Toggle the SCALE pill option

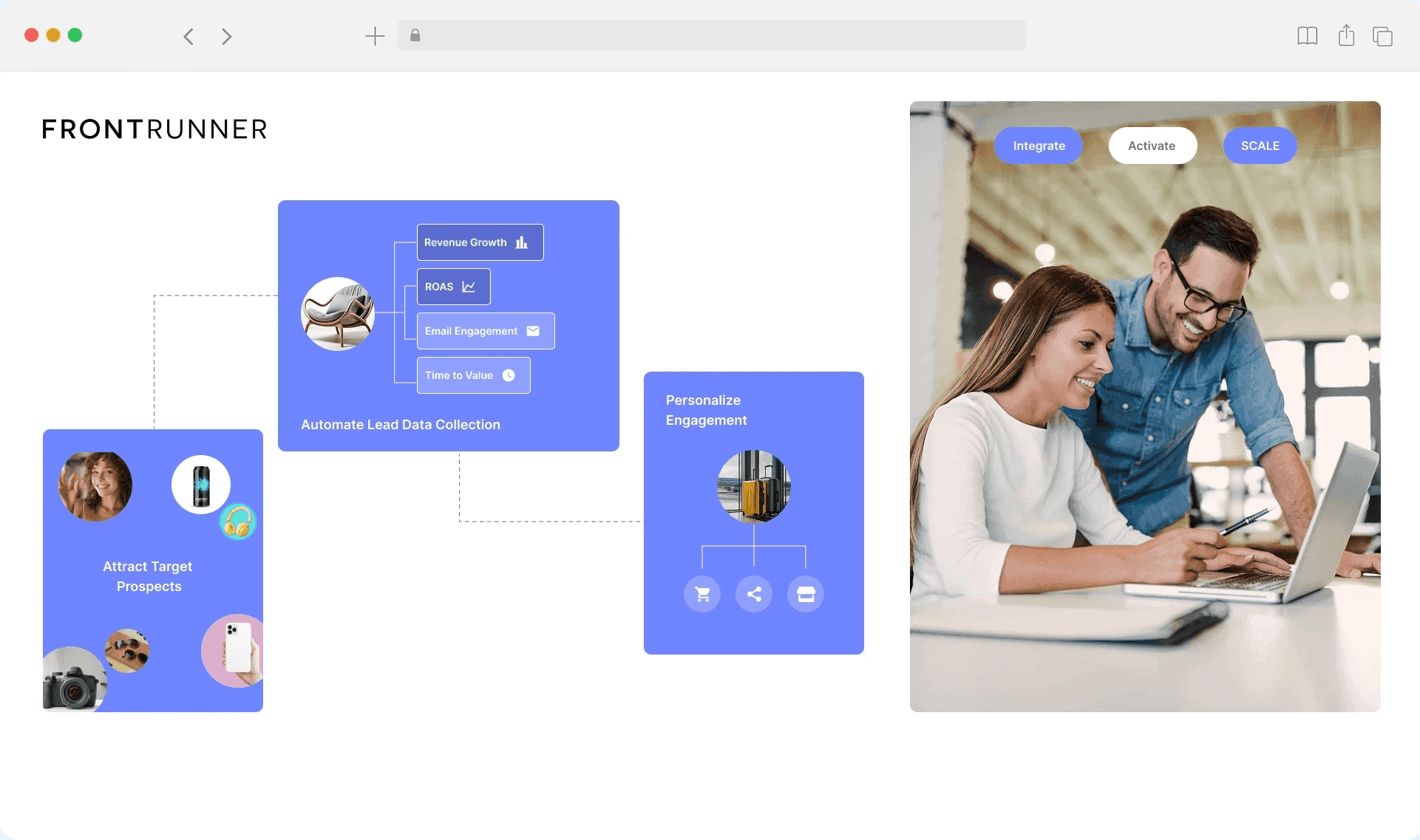[1259, 146]
